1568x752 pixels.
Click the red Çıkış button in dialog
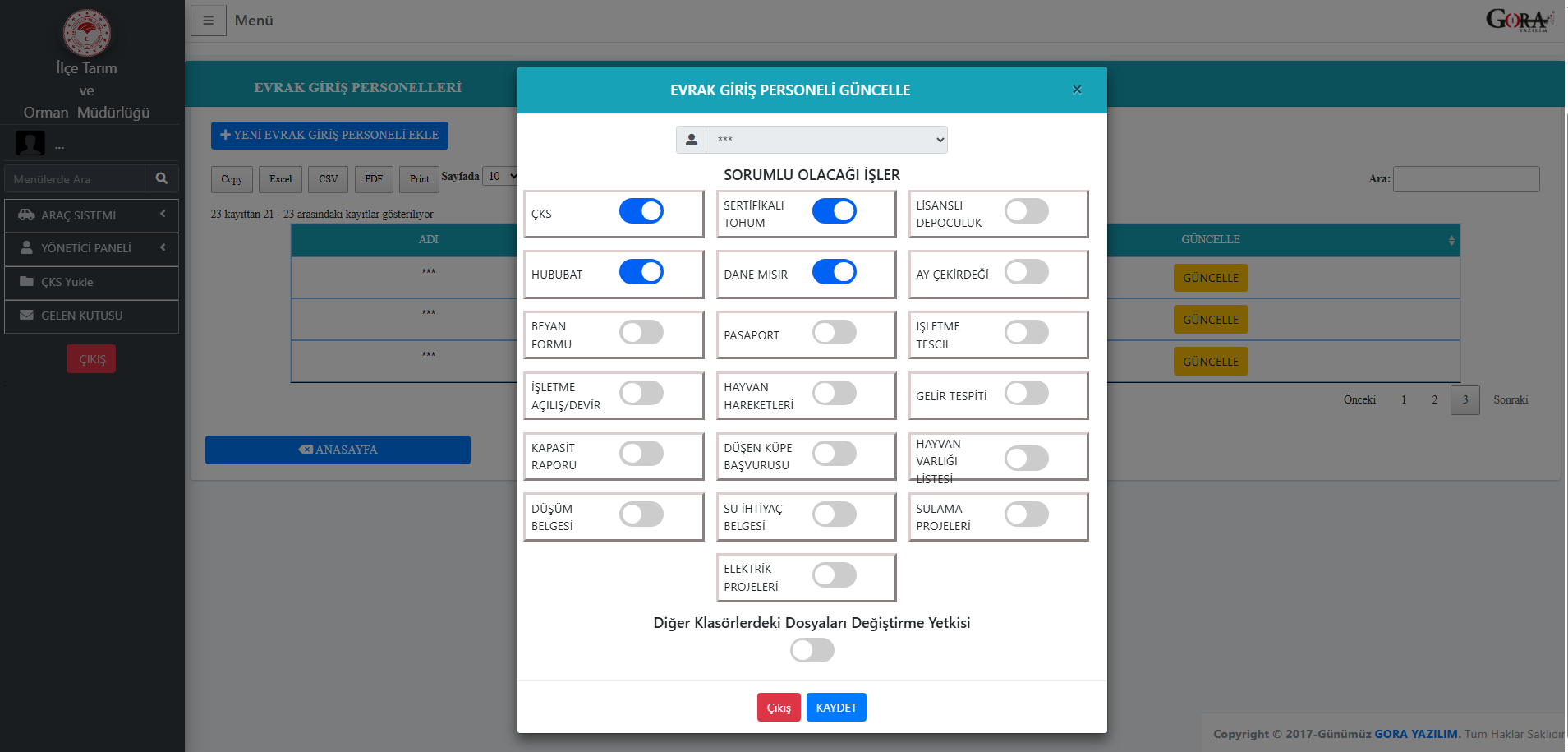(778, 708)
